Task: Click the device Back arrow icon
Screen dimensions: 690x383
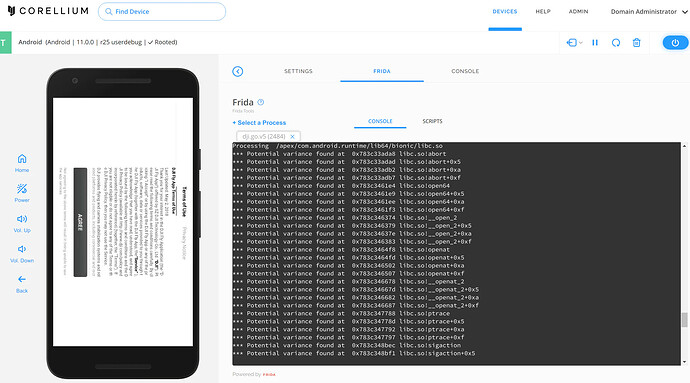Action: (x=22, y=279)
